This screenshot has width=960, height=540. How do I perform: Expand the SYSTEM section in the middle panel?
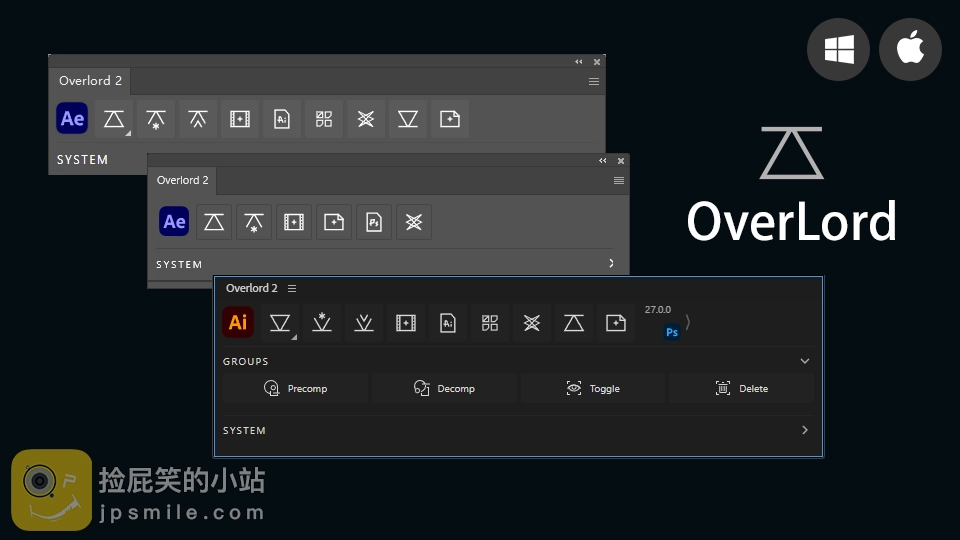(x=611, y=264)
